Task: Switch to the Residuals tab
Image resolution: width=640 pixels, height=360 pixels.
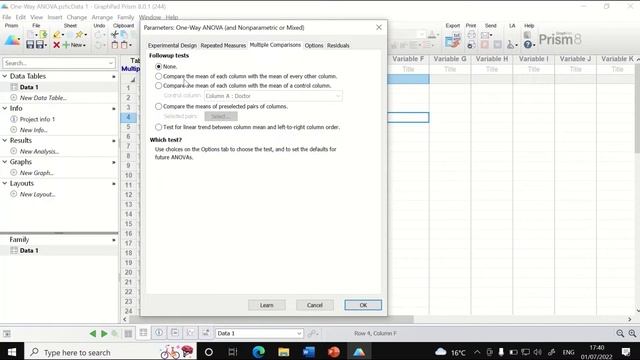Action: 338,45
